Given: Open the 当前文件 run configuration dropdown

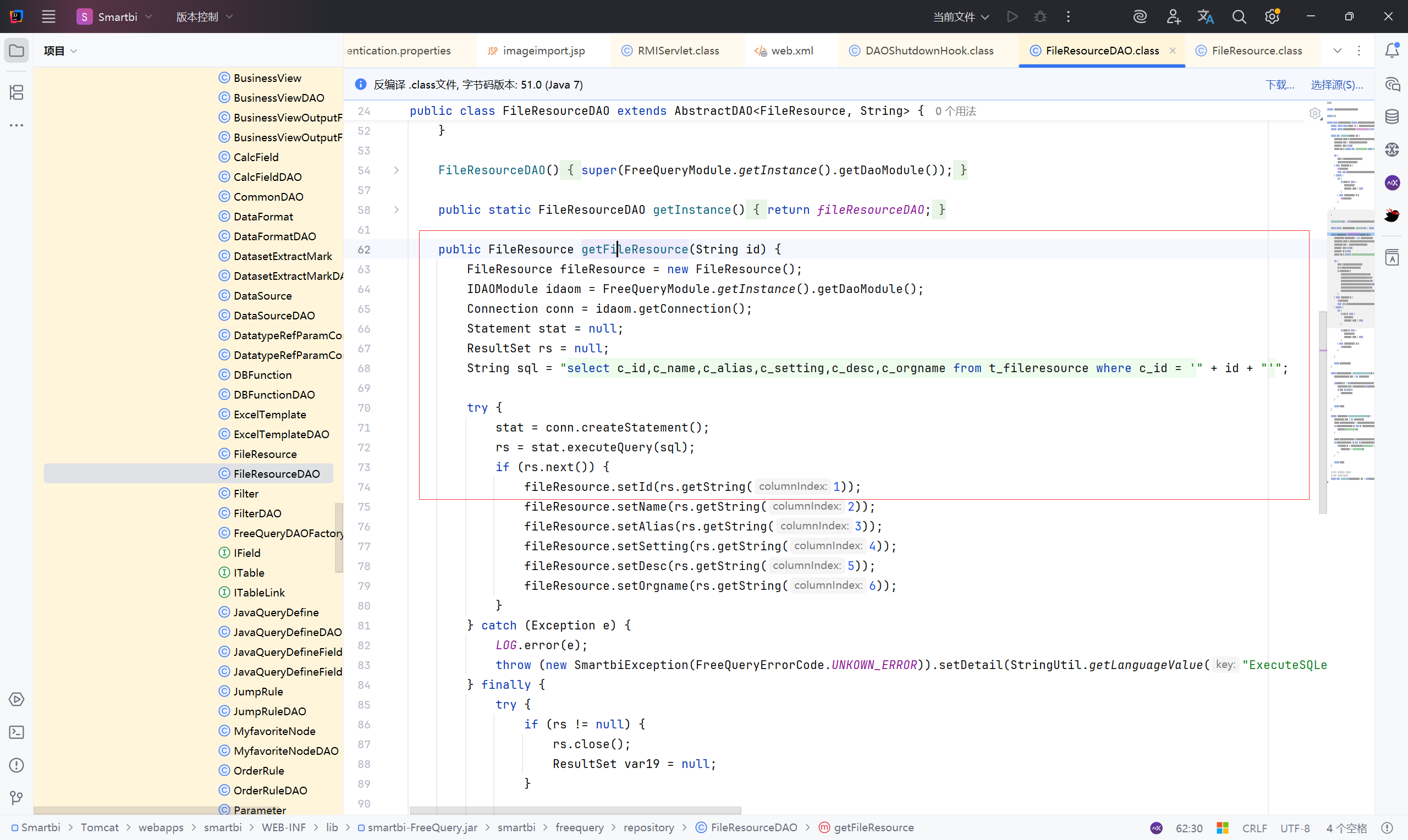Looking at the screenshot, I should tap(961, 16).
